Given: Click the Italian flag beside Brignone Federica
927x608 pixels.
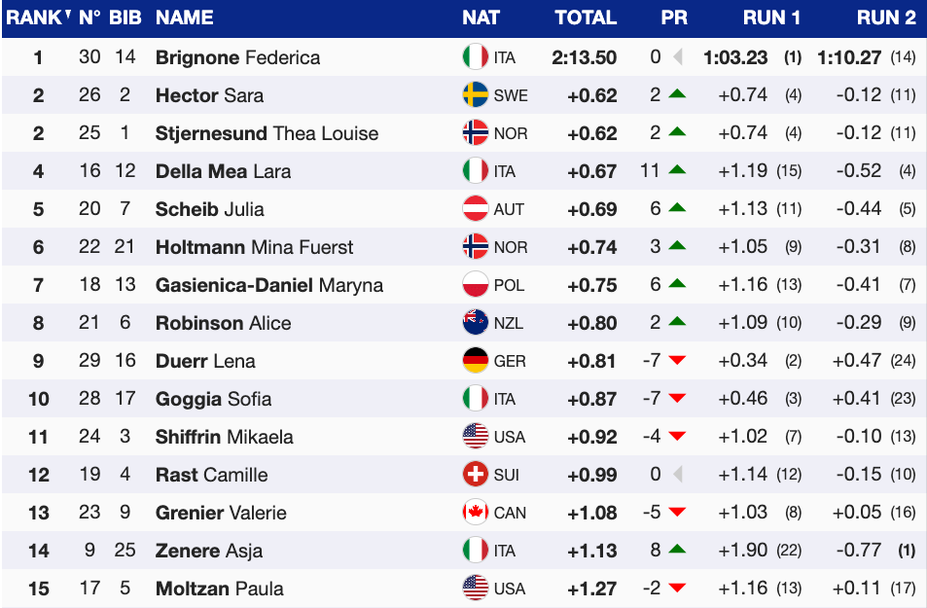Looking at the screenshot, I should click(475, 58).
